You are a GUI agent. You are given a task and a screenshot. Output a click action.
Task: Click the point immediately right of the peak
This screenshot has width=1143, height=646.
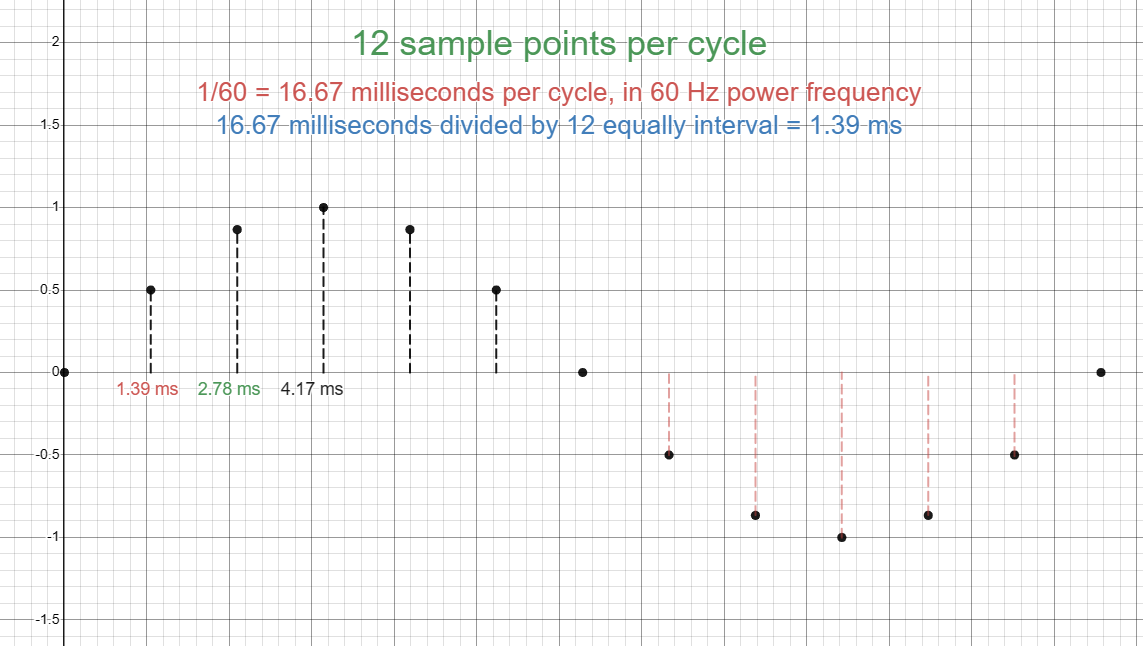click(x=410, y=230)
